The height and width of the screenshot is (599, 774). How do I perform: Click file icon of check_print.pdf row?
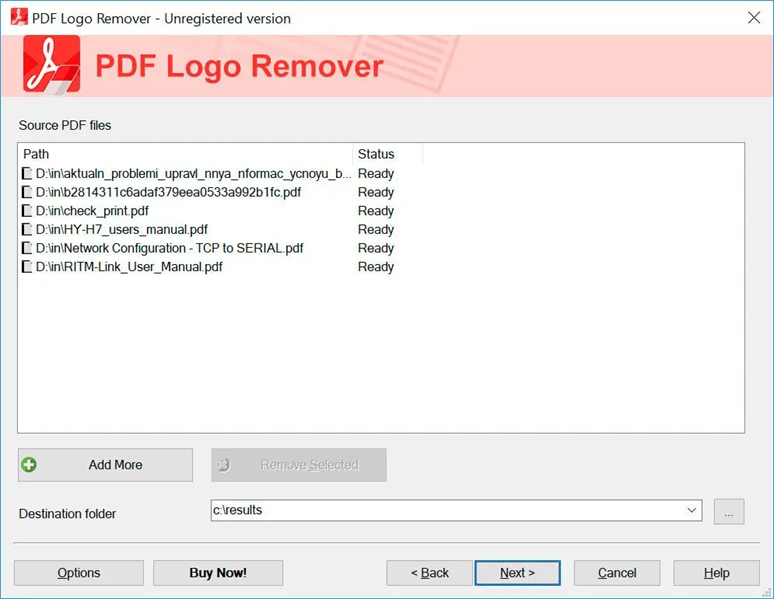27,211
